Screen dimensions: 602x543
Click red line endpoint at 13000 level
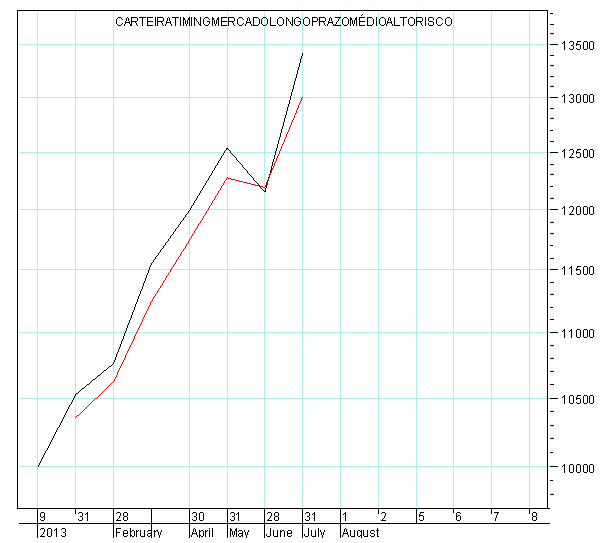(x=303, y=98)
